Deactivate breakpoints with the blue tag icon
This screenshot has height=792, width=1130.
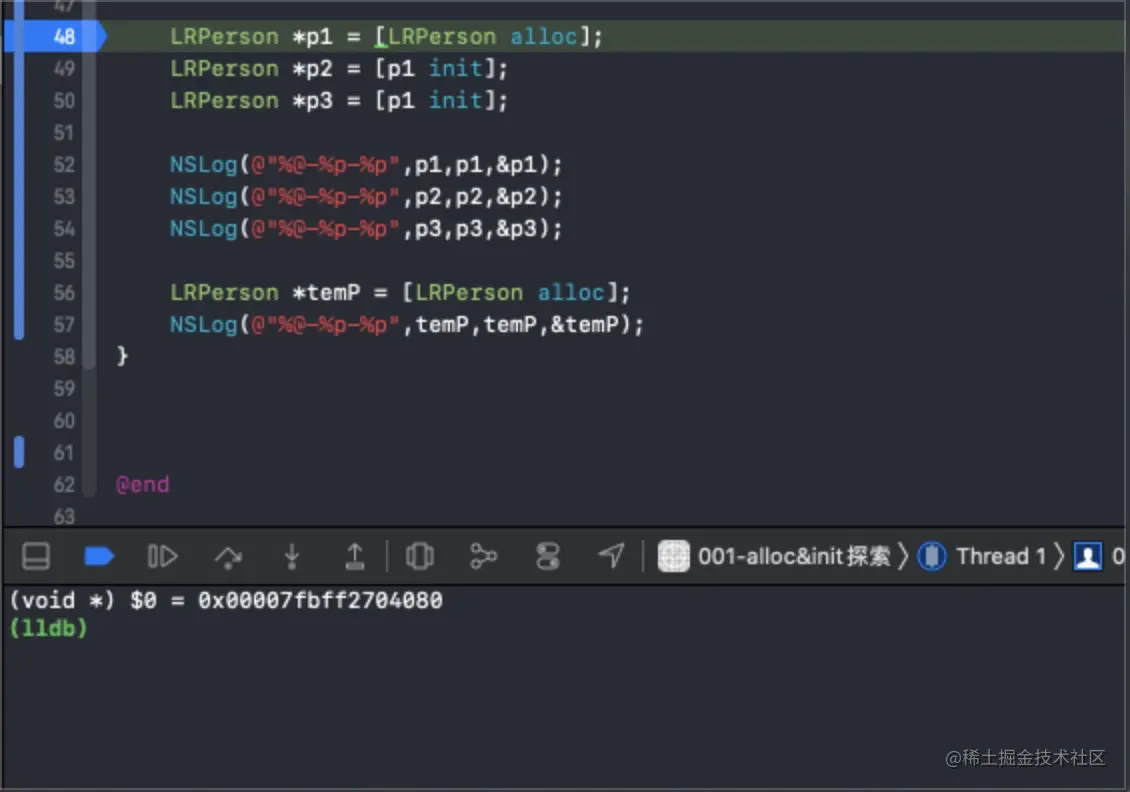click(99, 556)
